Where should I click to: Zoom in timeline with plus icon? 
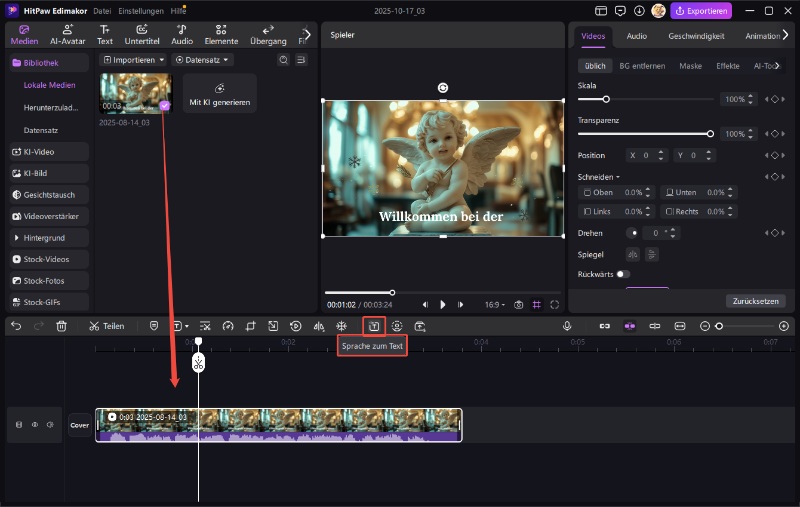pyautogui.click(x=784, y=326)
